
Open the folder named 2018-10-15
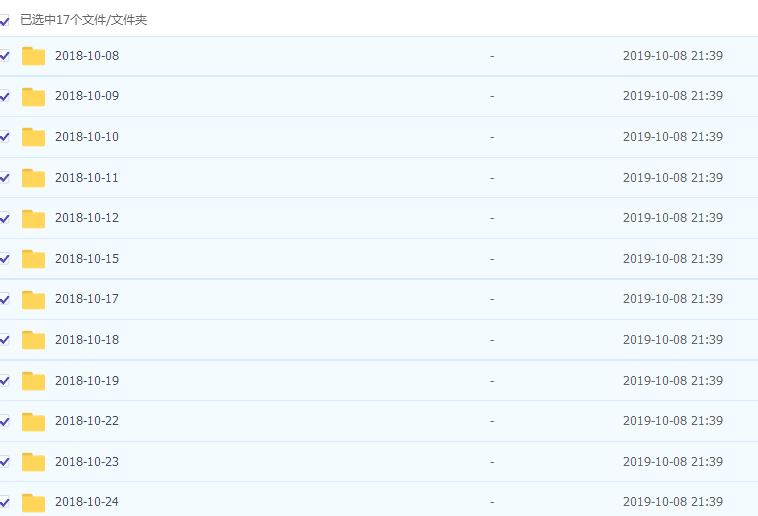click(87, 259)
